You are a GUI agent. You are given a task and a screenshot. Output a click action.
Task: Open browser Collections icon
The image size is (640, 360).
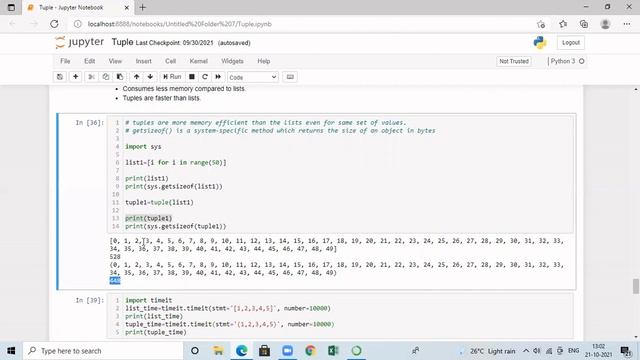(584, 24)
